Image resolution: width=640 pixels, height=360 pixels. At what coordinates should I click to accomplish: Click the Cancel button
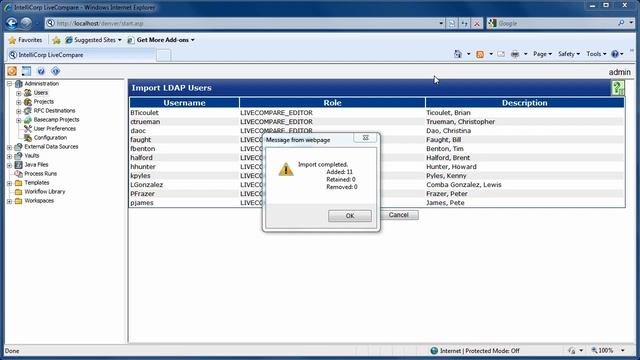tap(398, 215)
